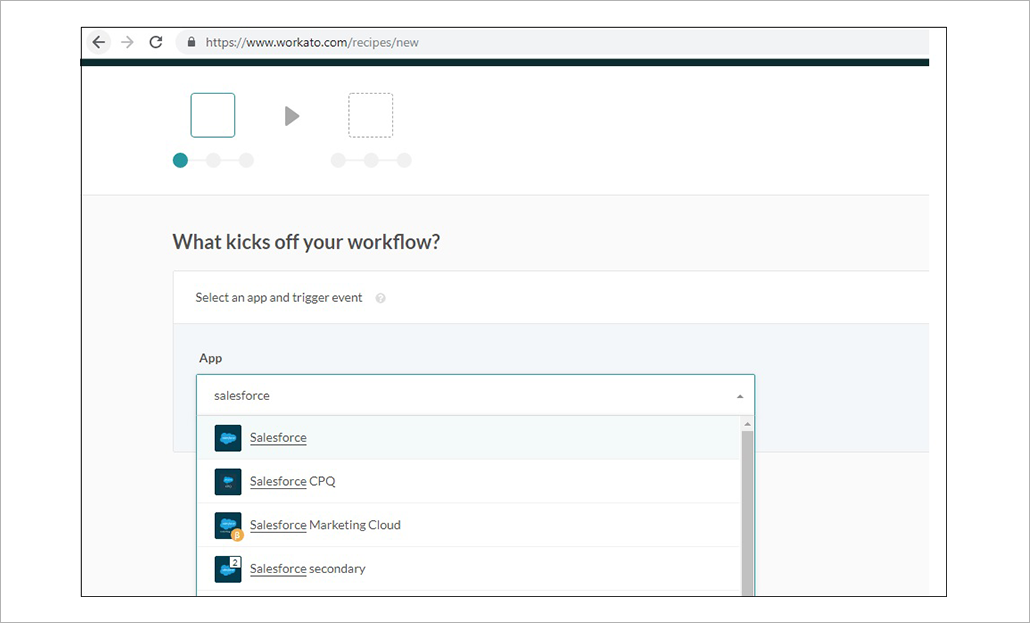Select Salesforce CPQ from the app list
This screenshot has width=1030, height=623.
[x=468, y=482]
